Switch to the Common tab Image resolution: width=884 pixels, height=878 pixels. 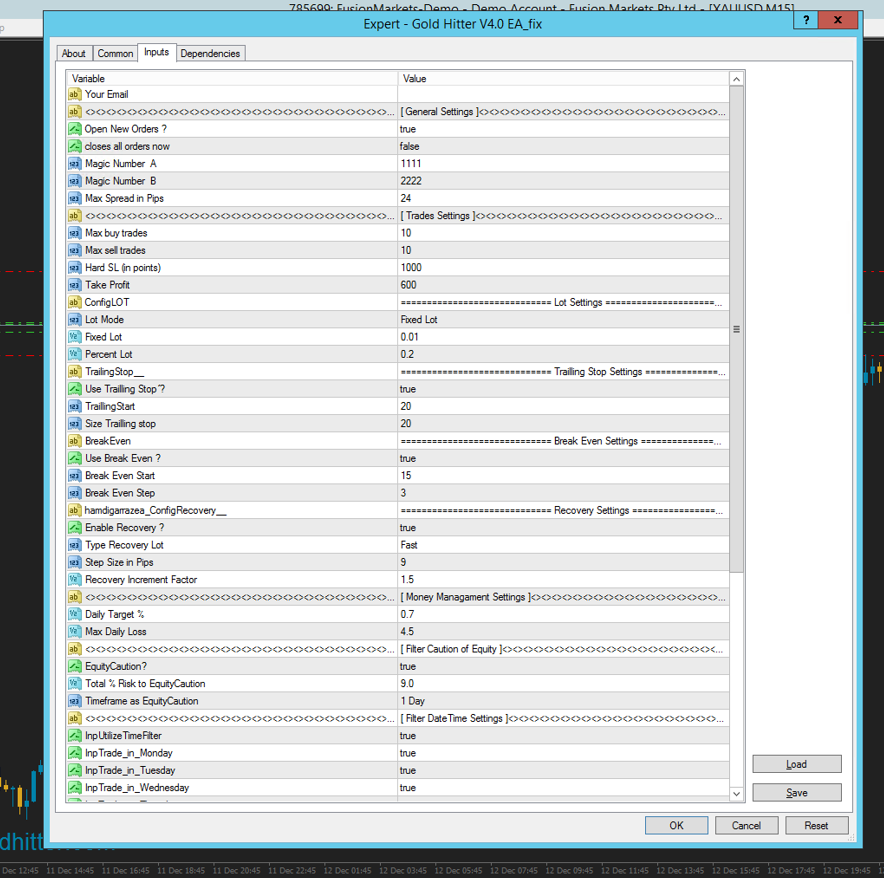point(115,53)
